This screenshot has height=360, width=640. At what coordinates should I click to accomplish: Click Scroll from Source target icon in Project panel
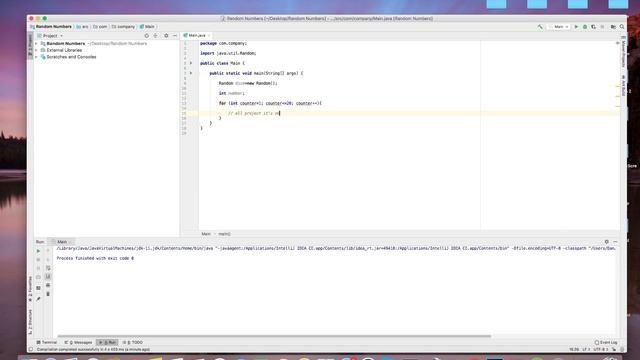coord(147,36)
